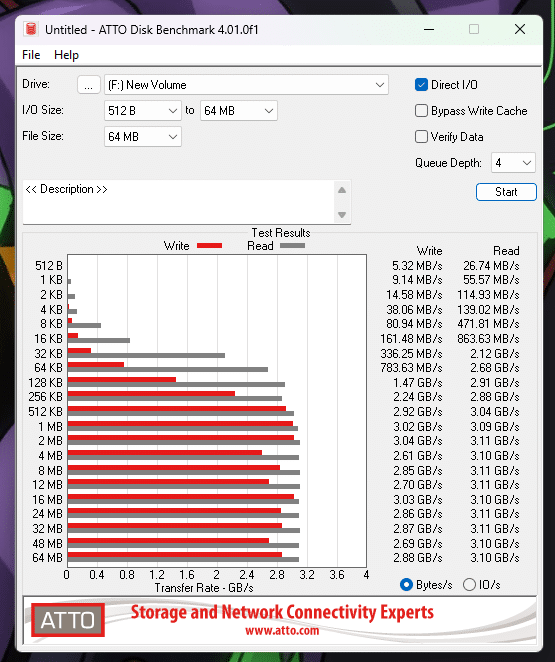Select the Bytes/s radio button
Screen dimensions: 555x662
[x=406, y=585]
